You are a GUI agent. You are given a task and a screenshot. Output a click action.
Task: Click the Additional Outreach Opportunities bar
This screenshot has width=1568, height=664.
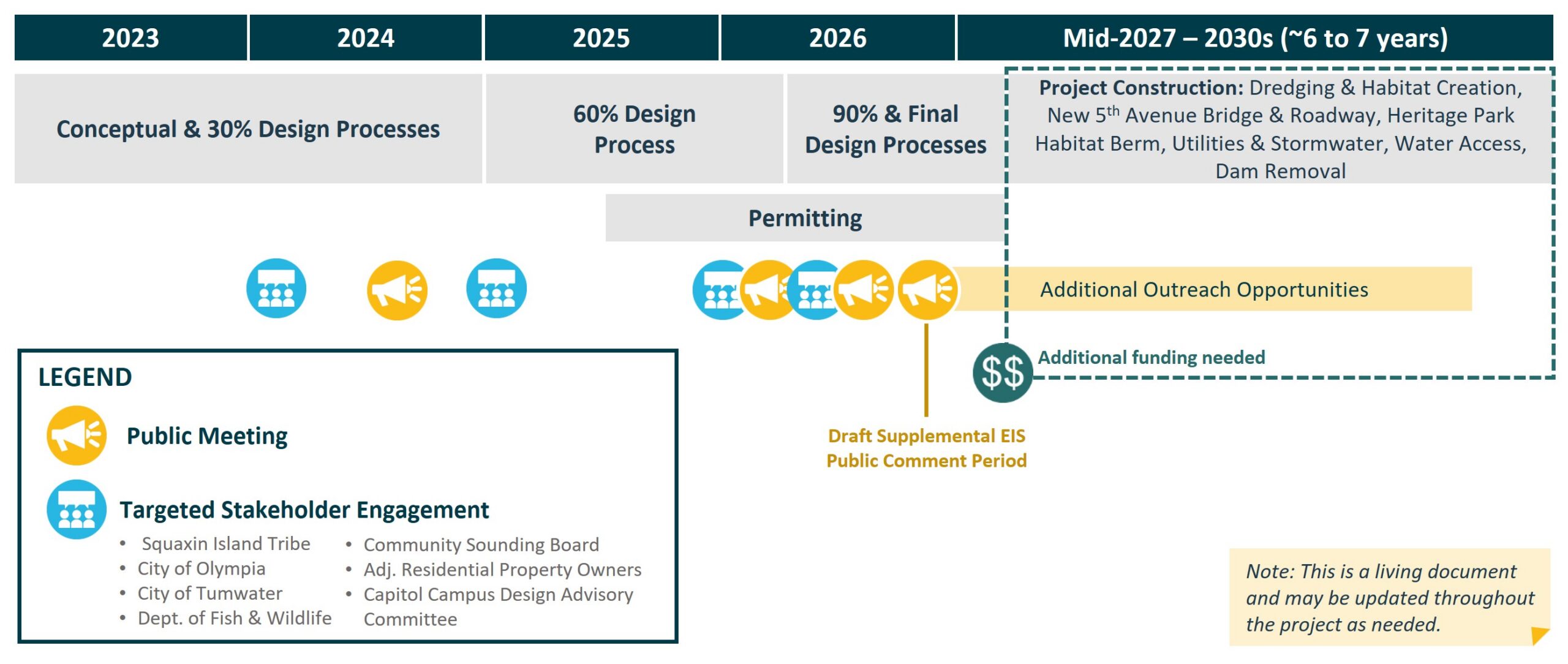click(x=1213, y=289)
